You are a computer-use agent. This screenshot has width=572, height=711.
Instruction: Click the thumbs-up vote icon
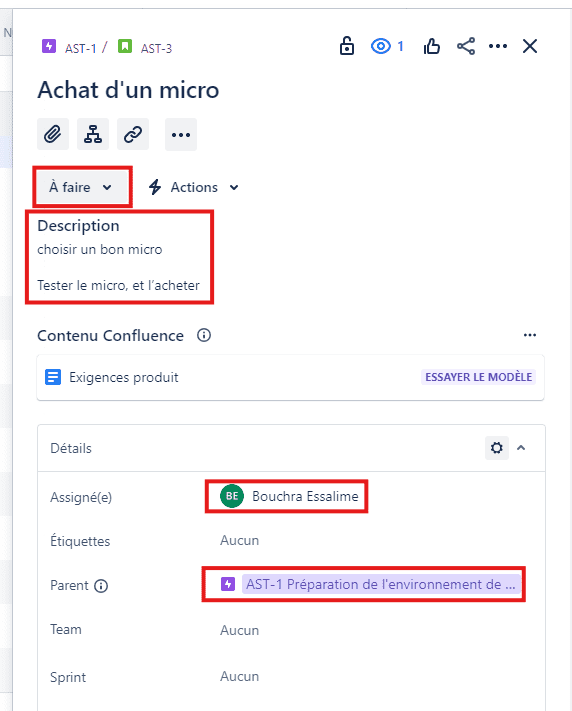click(x=431, y=46)
